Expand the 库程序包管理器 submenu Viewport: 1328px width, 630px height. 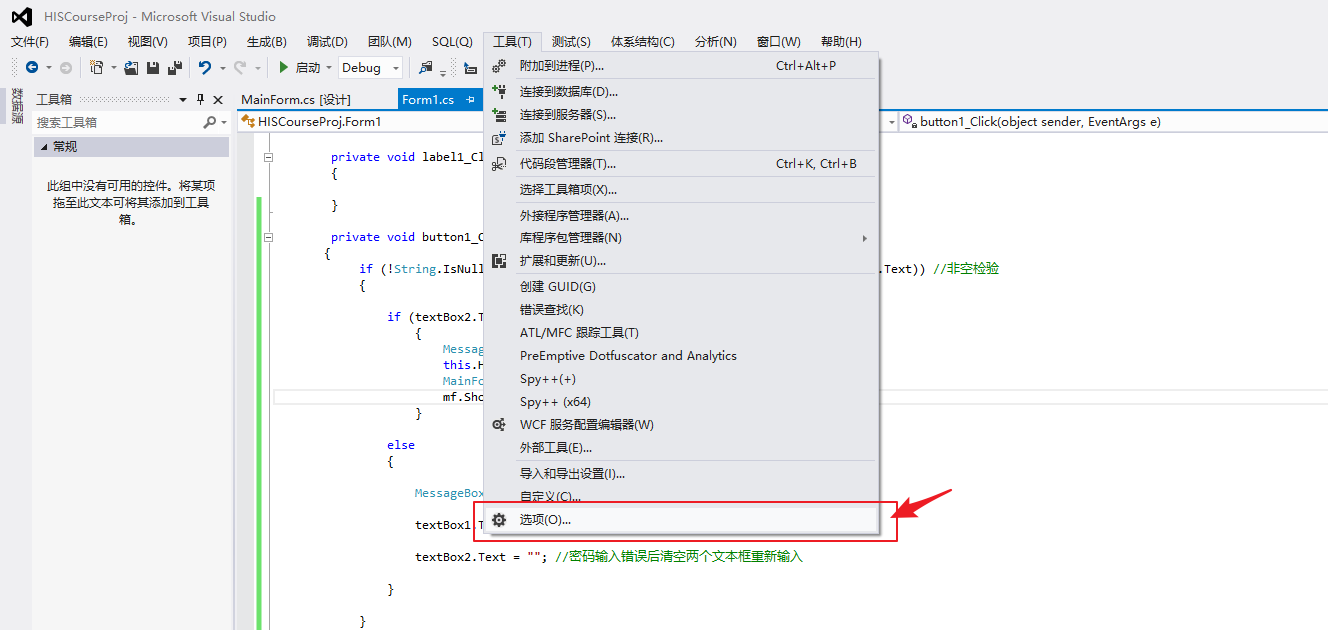pyautogui.click(x=865, y=238)
